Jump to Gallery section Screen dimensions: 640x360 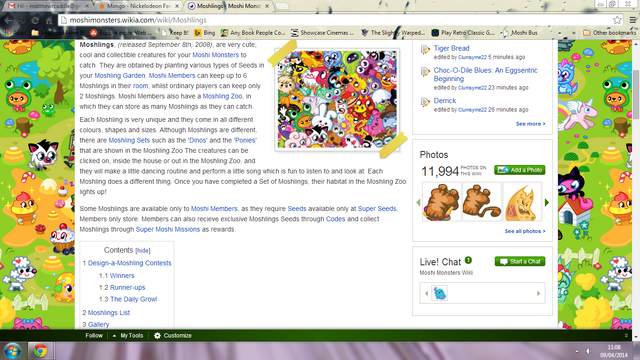coord(98,324)
